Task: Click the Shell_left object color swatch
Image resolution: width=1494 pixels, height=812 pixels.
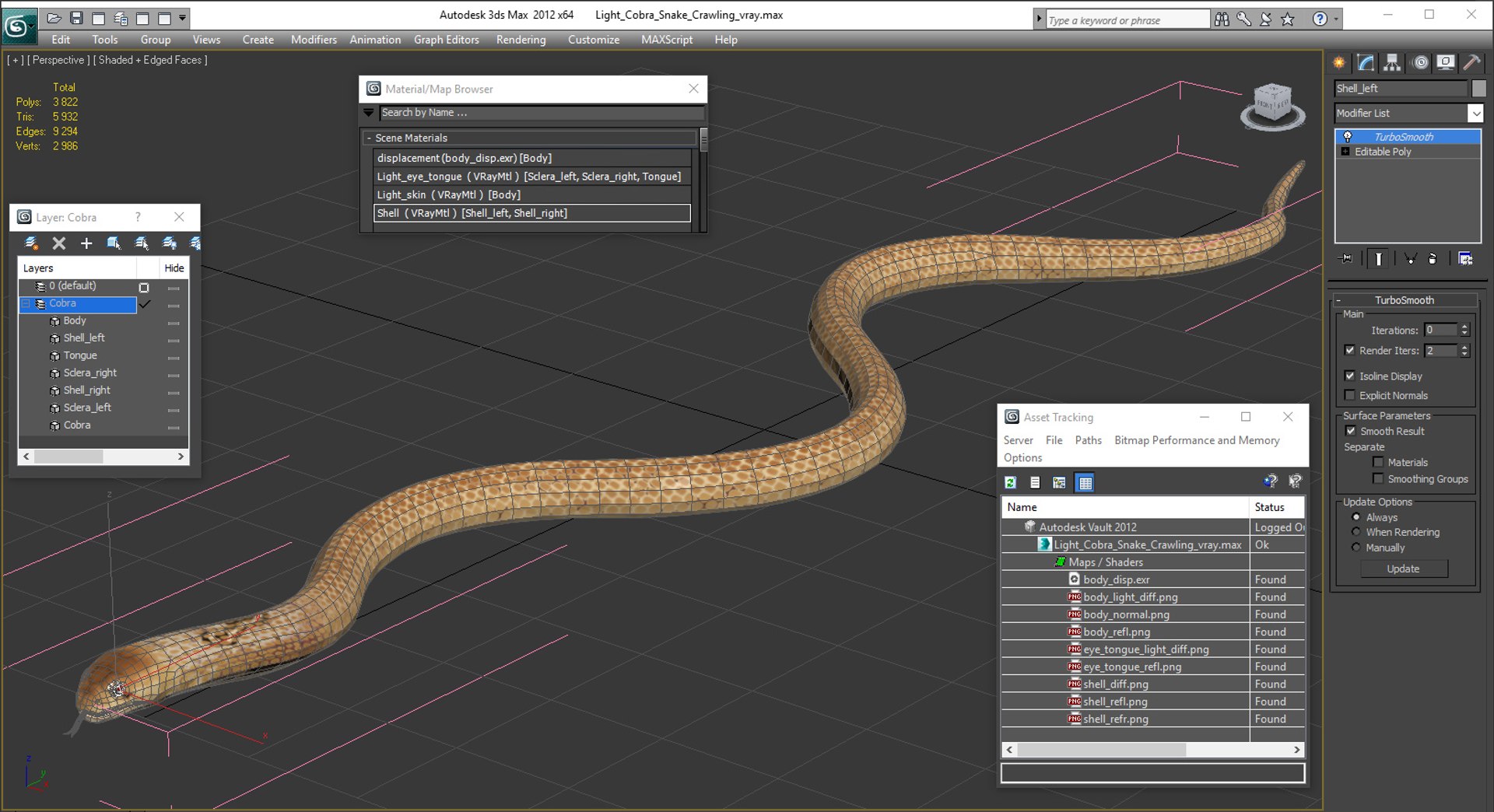Action: 1478,89
